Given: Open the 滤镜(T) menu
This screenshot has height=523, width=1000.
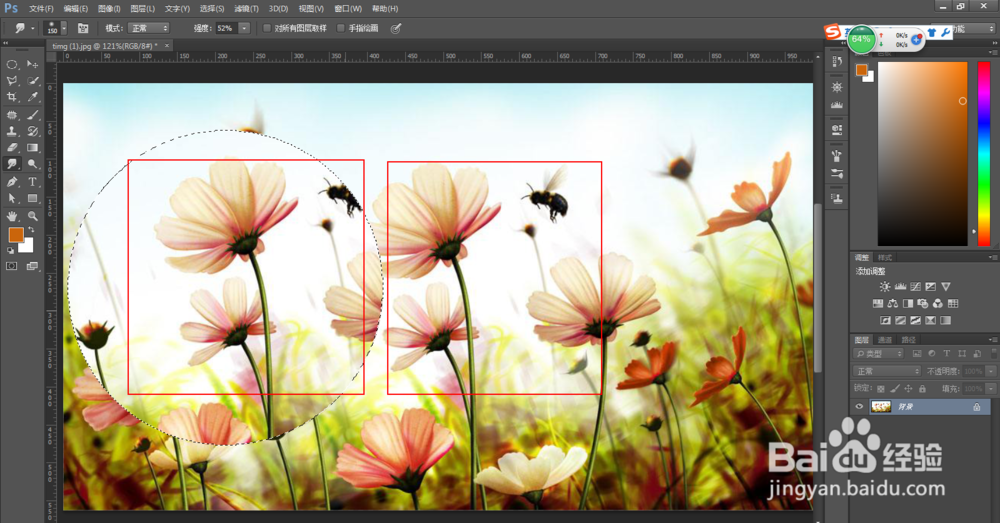Looking at the screenshot, I should [246, 9].
